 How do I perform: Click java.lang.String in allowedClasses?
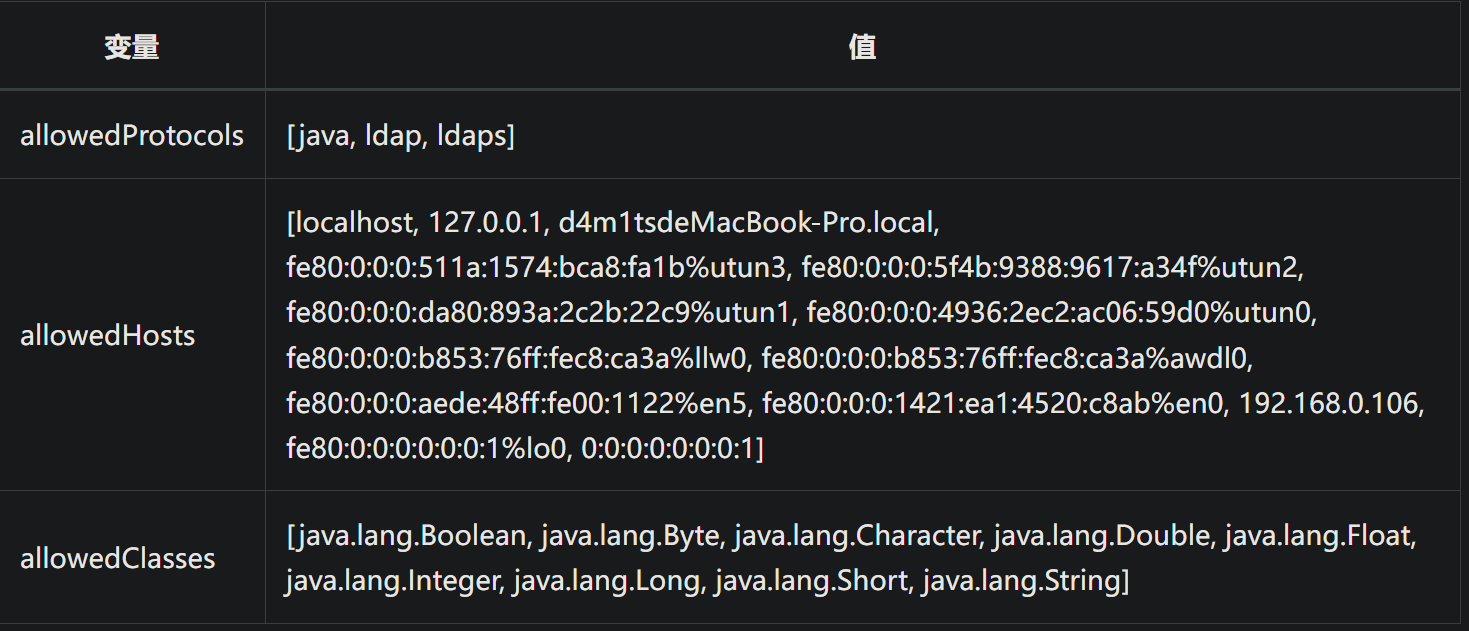coord(1024,580)
